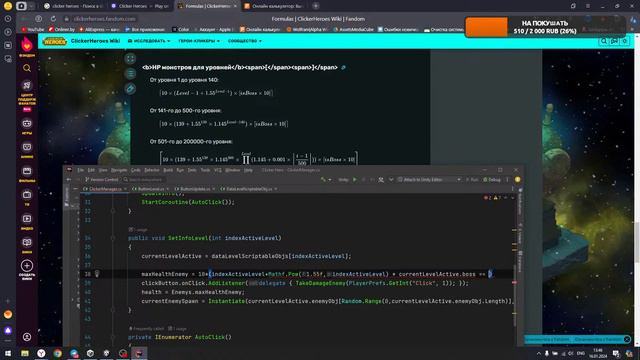Viewport: 640px width, 360px height.
Task: Click the taskbar clock and date
Action: pos(598,353)
